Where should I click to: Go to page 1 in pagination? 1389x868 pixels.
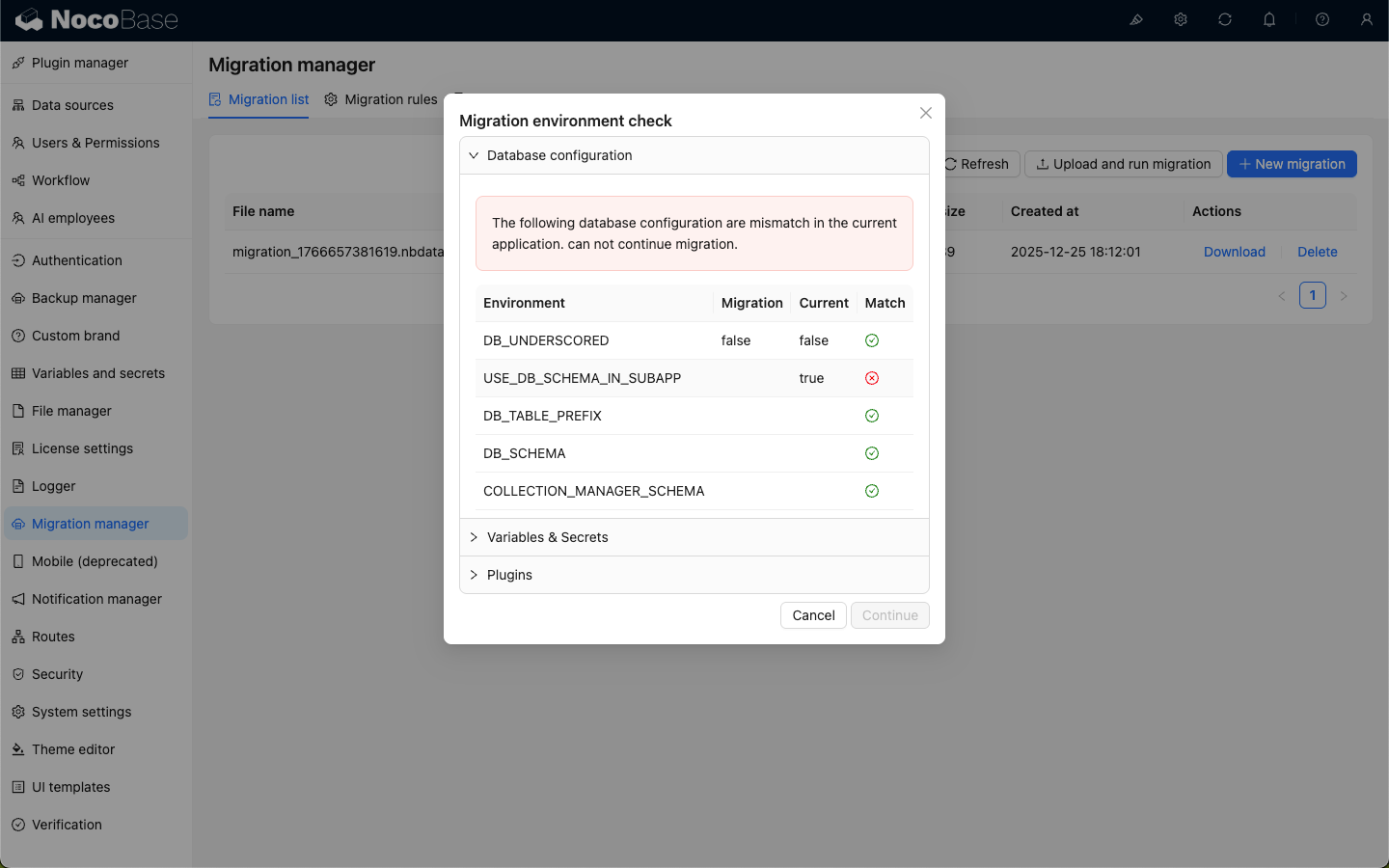point(1313,295)
